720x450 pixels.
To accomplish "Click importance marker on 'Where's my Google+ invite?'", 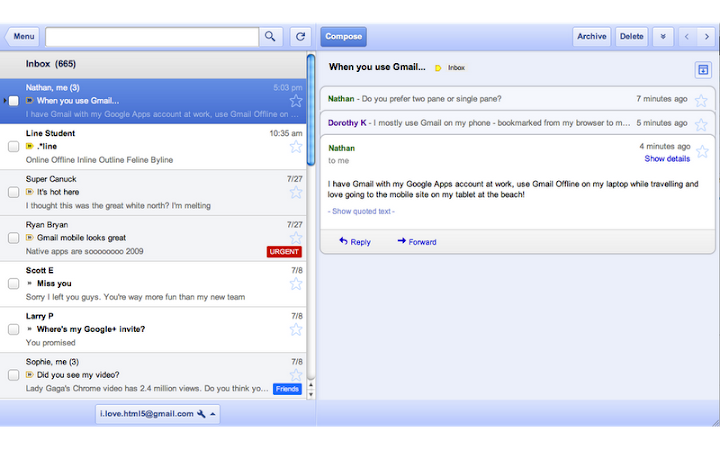I will [x=30, y=329].
